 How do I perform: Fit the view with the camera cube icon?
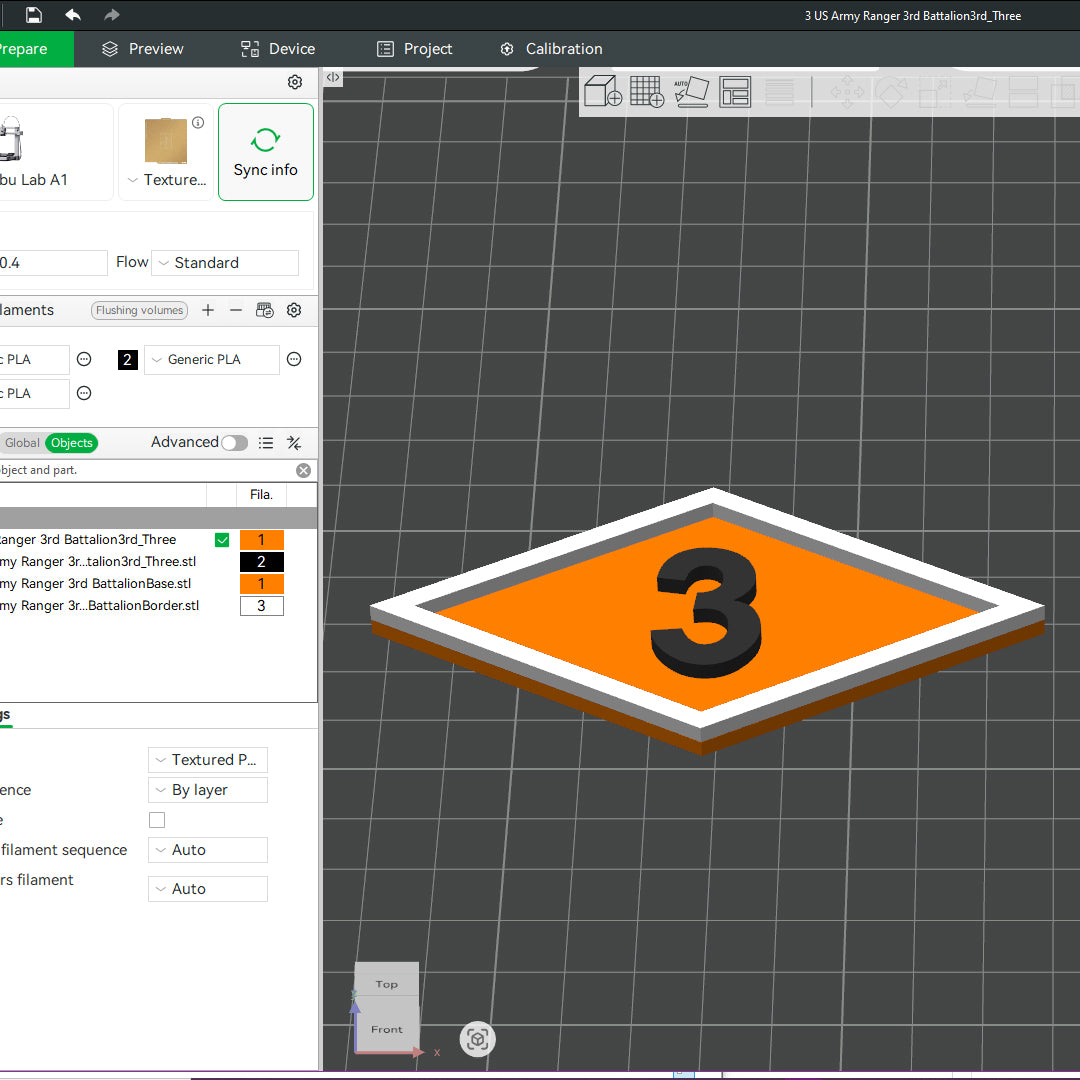pos(478,1039)
